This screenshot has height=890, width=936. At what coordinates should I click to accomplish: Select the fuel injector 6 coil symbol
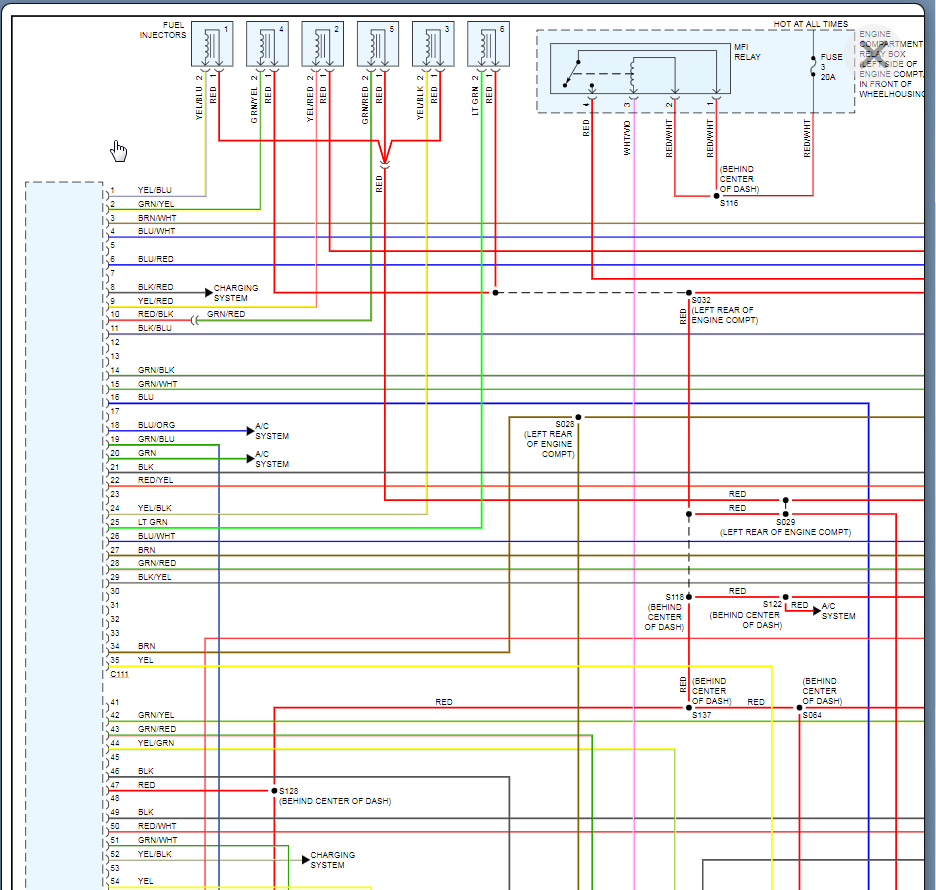[488, 45]
